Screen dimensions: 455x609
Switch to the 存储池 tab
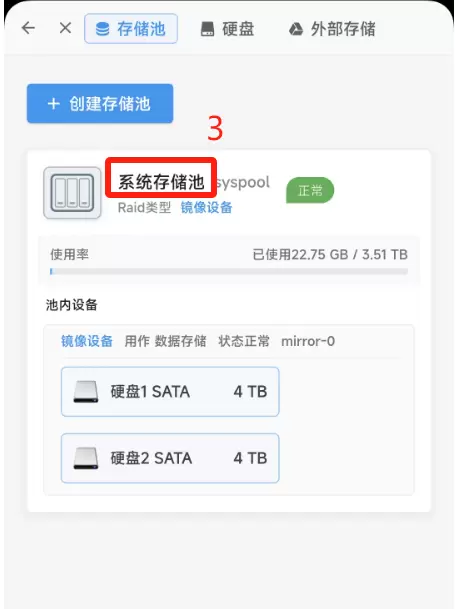131,29
